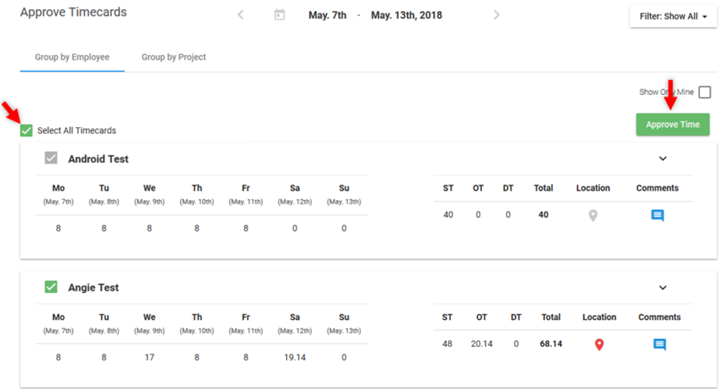Advance to next week with right arrow

pos(496,15)
